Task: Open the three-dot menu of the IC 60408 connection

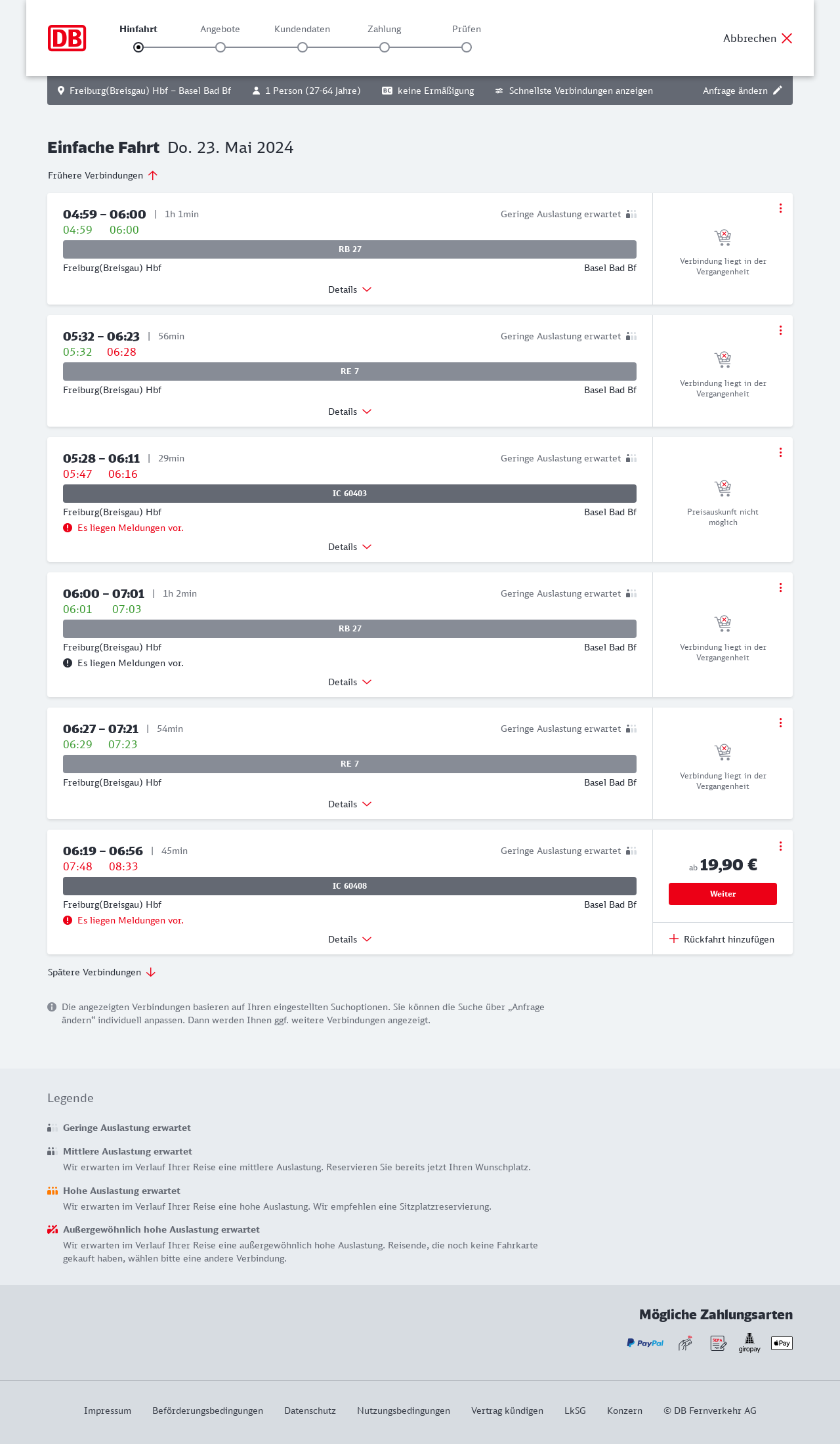Action: point(780,846)
